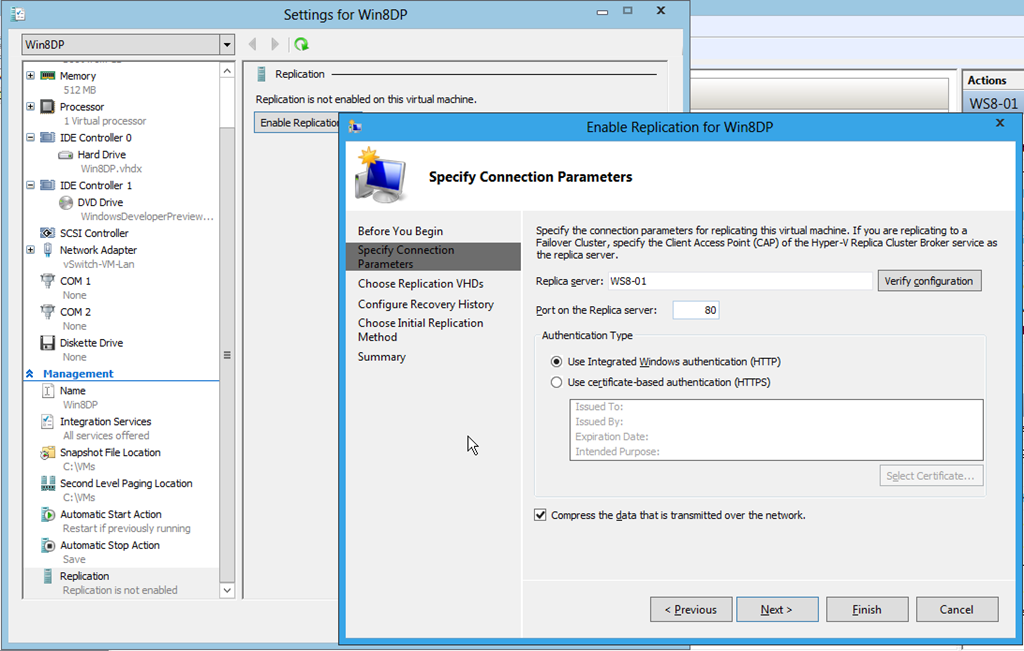
Task: Go to the Summary wizard step
Action: [381, 357]
